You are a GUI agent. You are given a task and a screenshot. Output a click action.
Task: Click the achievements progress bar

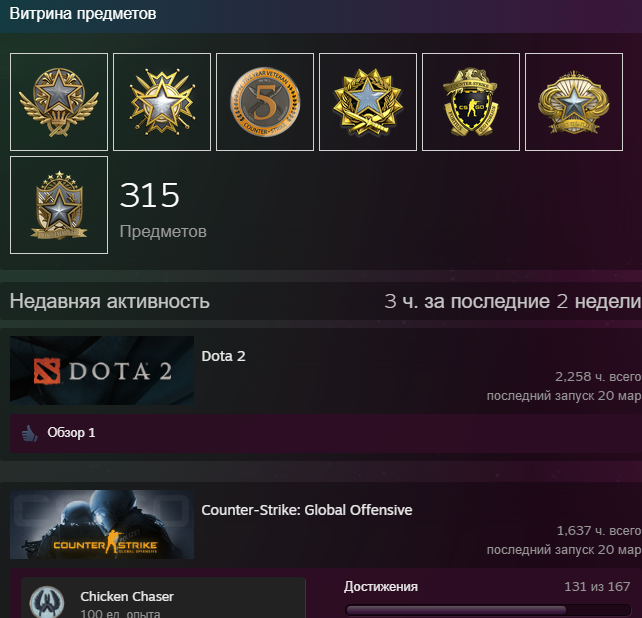(x=488, y=610)
